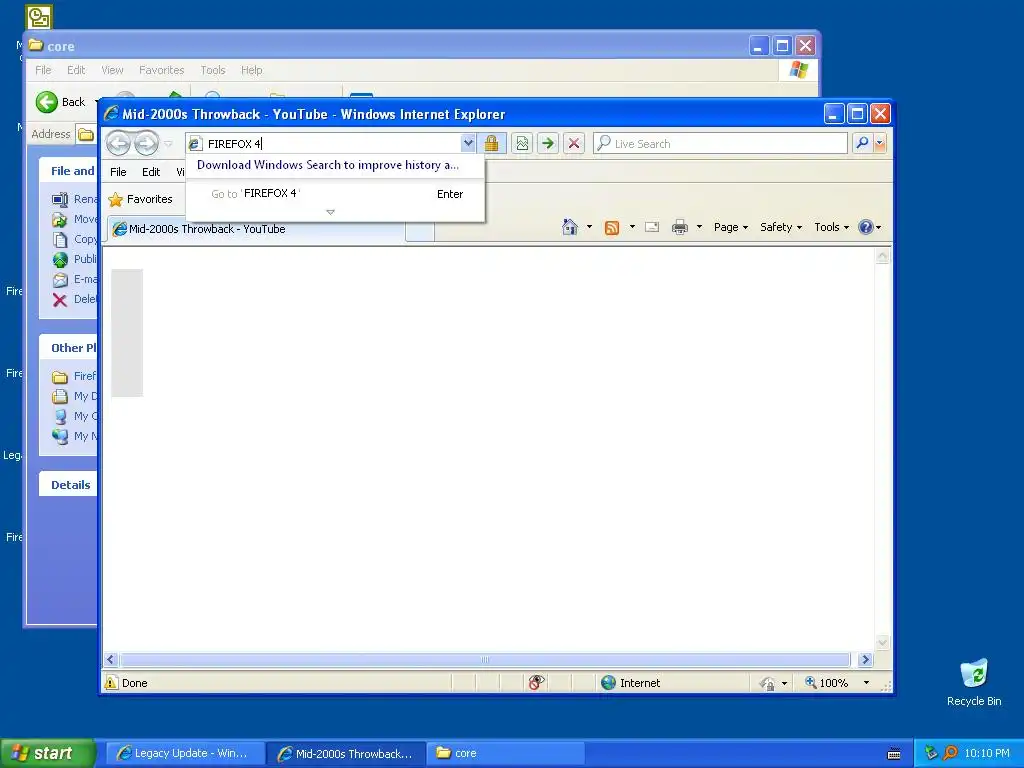1024x768 pixels.
Task: Open Help menu in core window
Action: (251, 70)
